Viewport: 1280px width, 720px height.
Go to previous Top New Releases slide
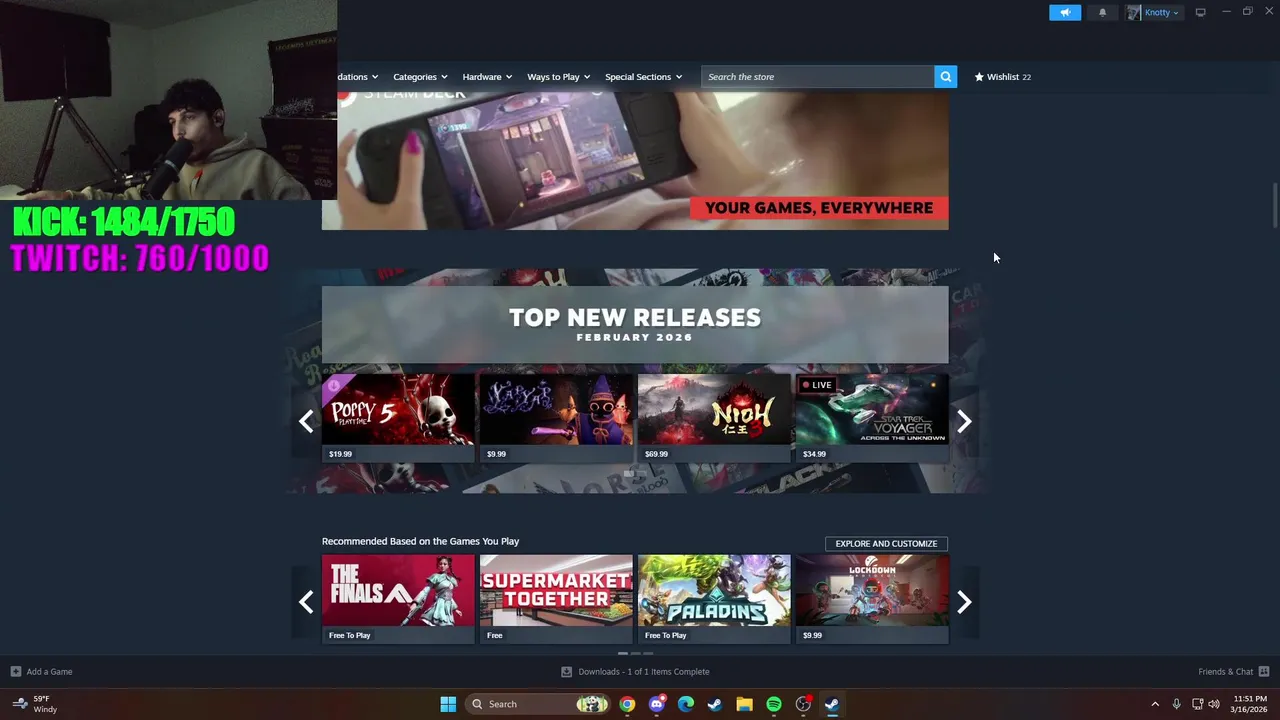coord(306,421)
